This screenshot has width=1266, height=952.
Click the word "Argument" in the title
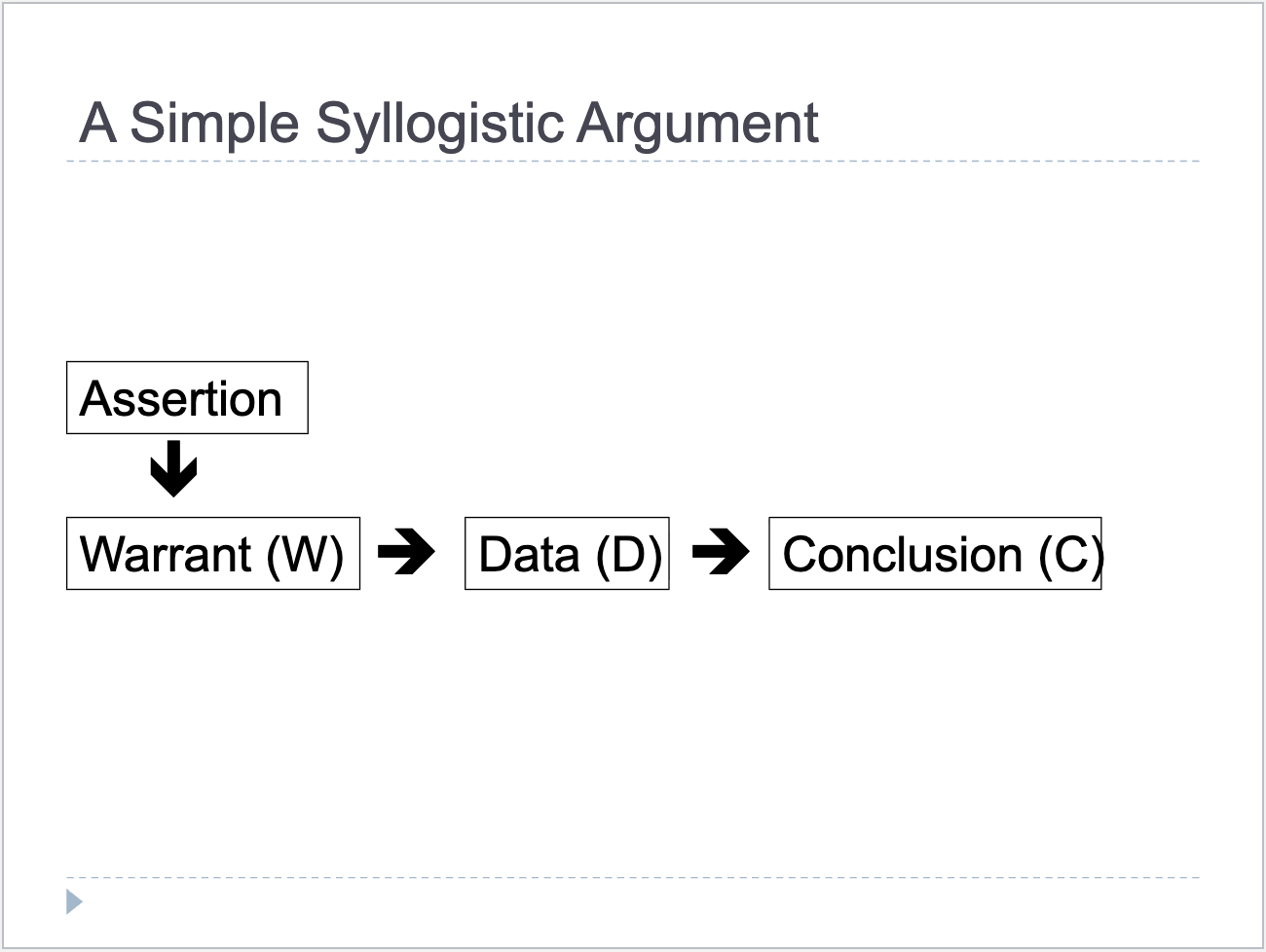pos(697,124)
